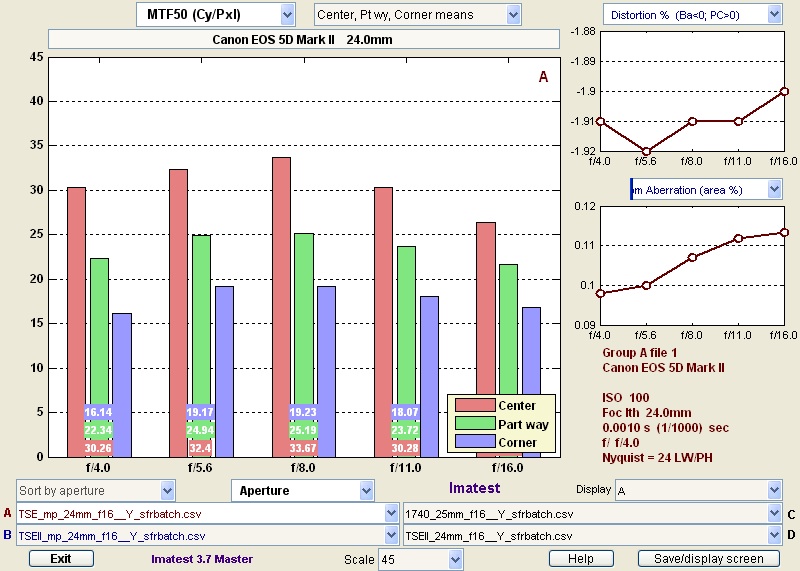The width and height of the screenshot is (800, 571).
Task: Open file D TSEII_24mm_f16 dropdown
Action: point(592,535)
